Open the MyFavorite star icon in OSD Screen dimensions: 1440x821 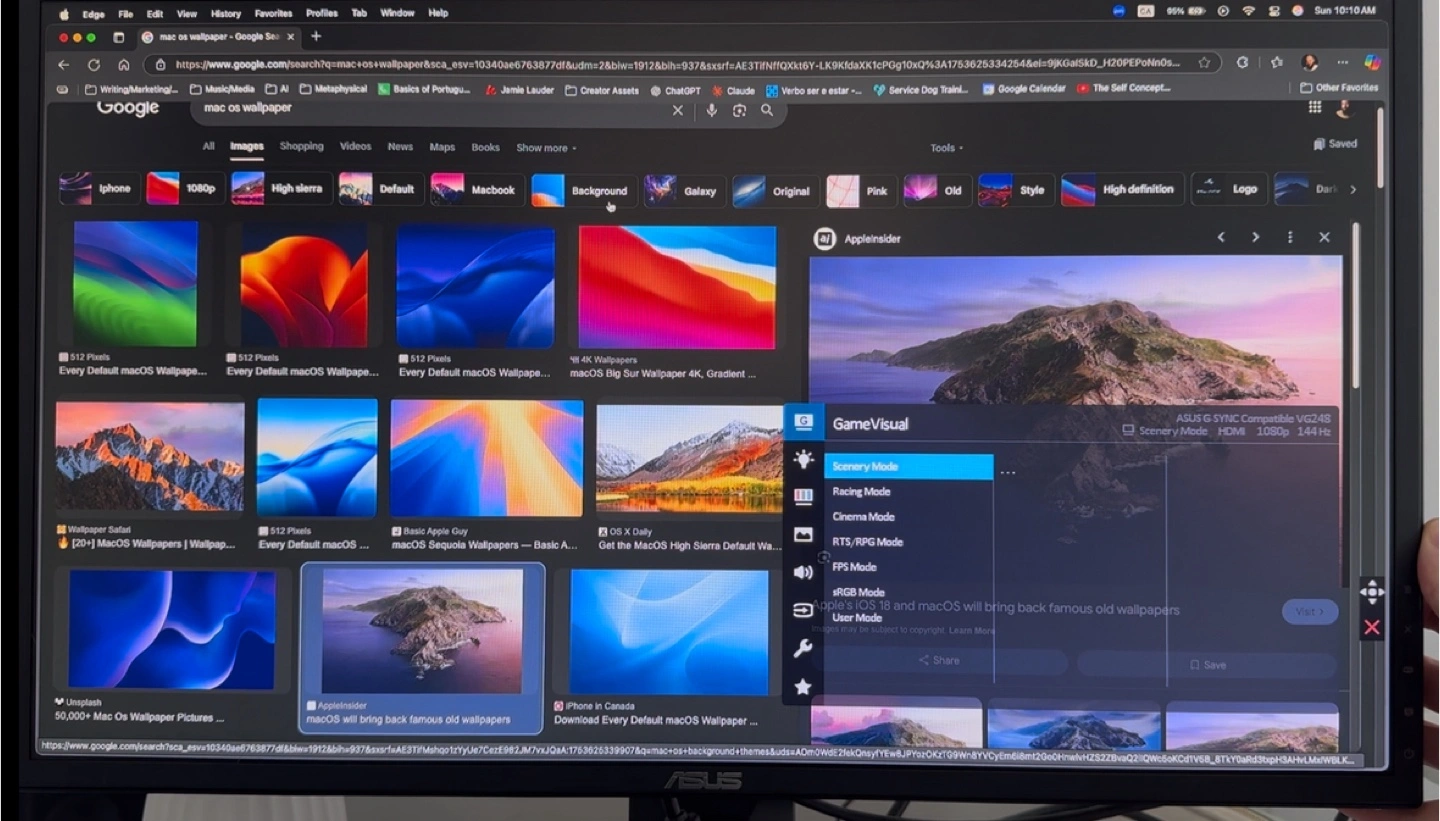pyautogui.click(x=802, y=686)
